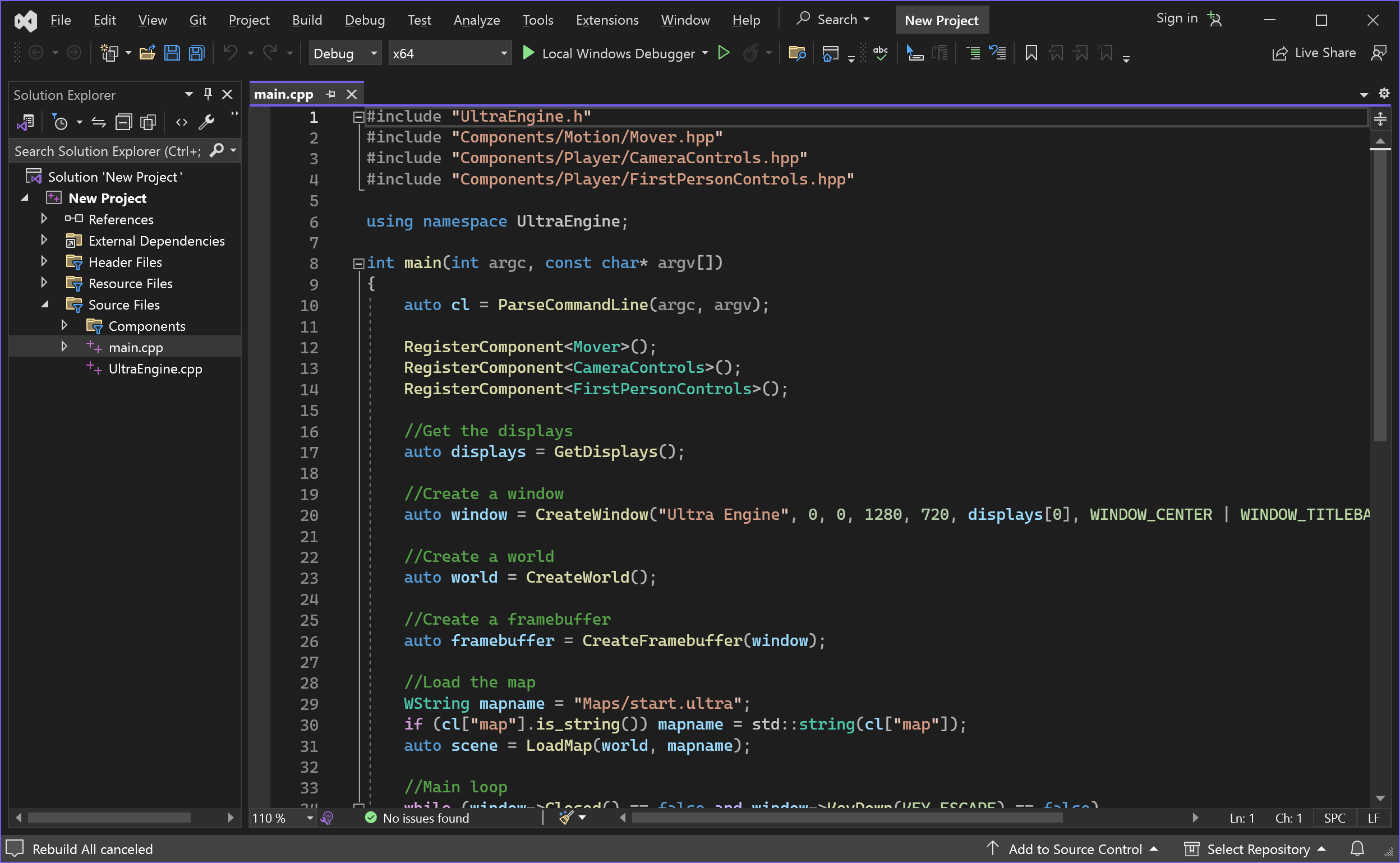Open the Solution Explorer properties wrench
This screenshot has height=863, width=1400.
(x=206, y=122)
